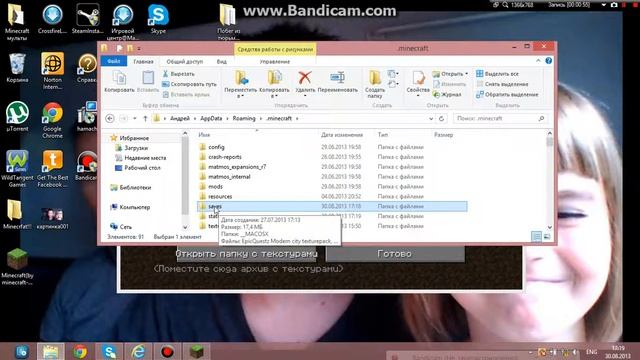
Task: Click the History (Журнал) ribbon command
Action: (447, 94)
